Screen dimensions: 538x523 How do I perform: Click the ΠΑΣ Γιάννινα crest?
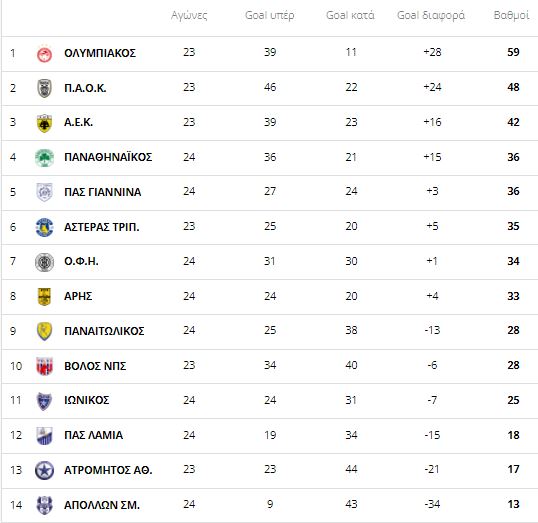tap(44, 192)
